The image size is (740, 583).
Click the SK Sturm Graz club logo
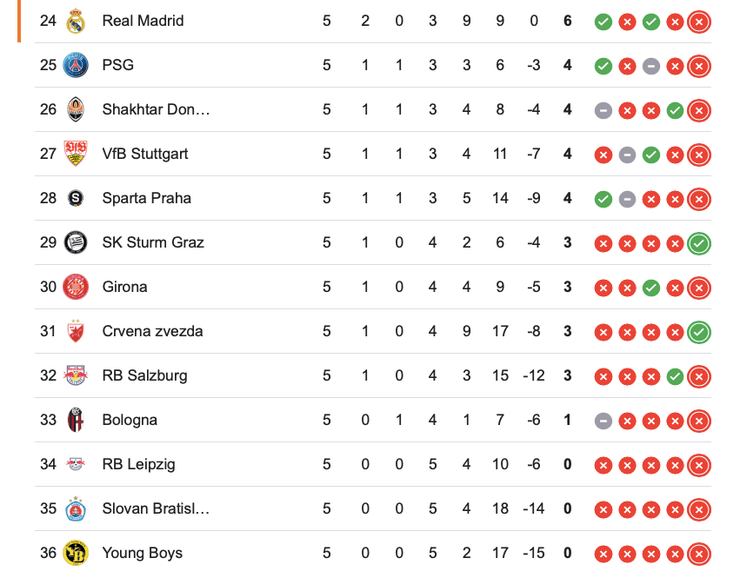tap(76, 242)
